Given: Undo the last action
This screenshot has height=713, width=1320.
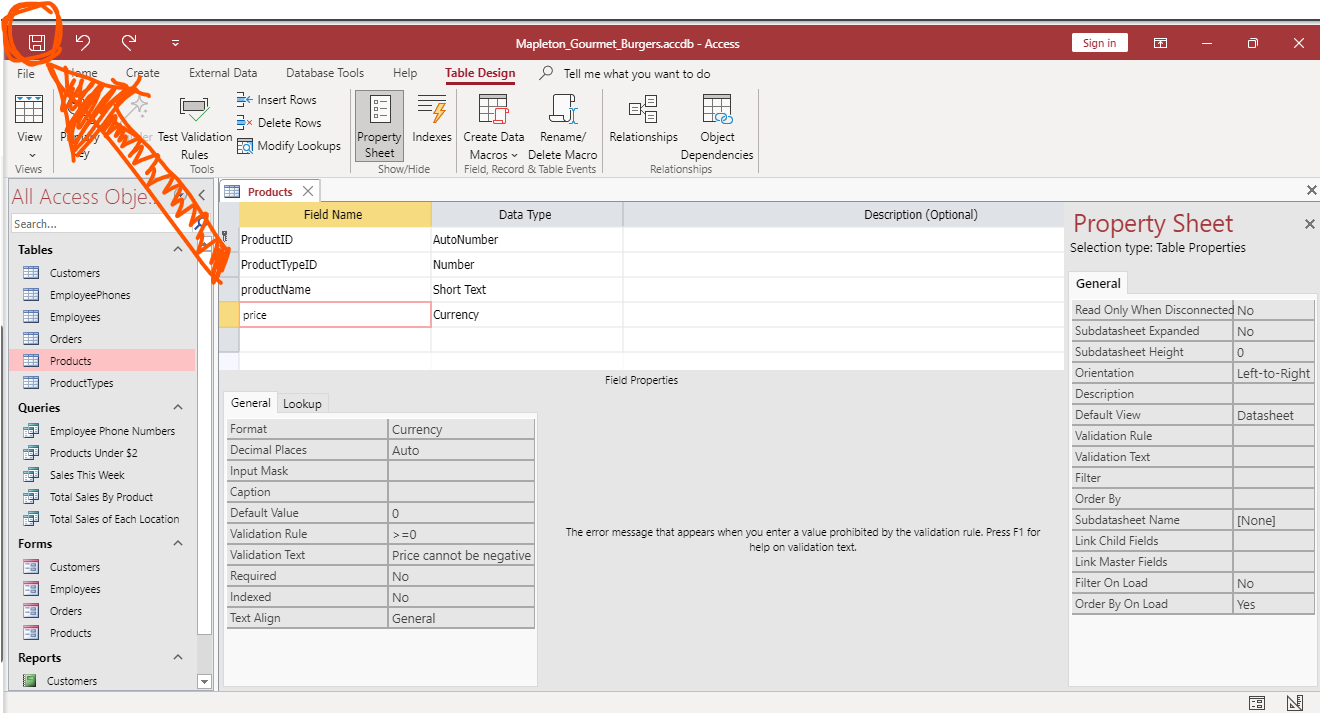Looking at the screenshot, I should pyautogui.click(x=83, y=43).
